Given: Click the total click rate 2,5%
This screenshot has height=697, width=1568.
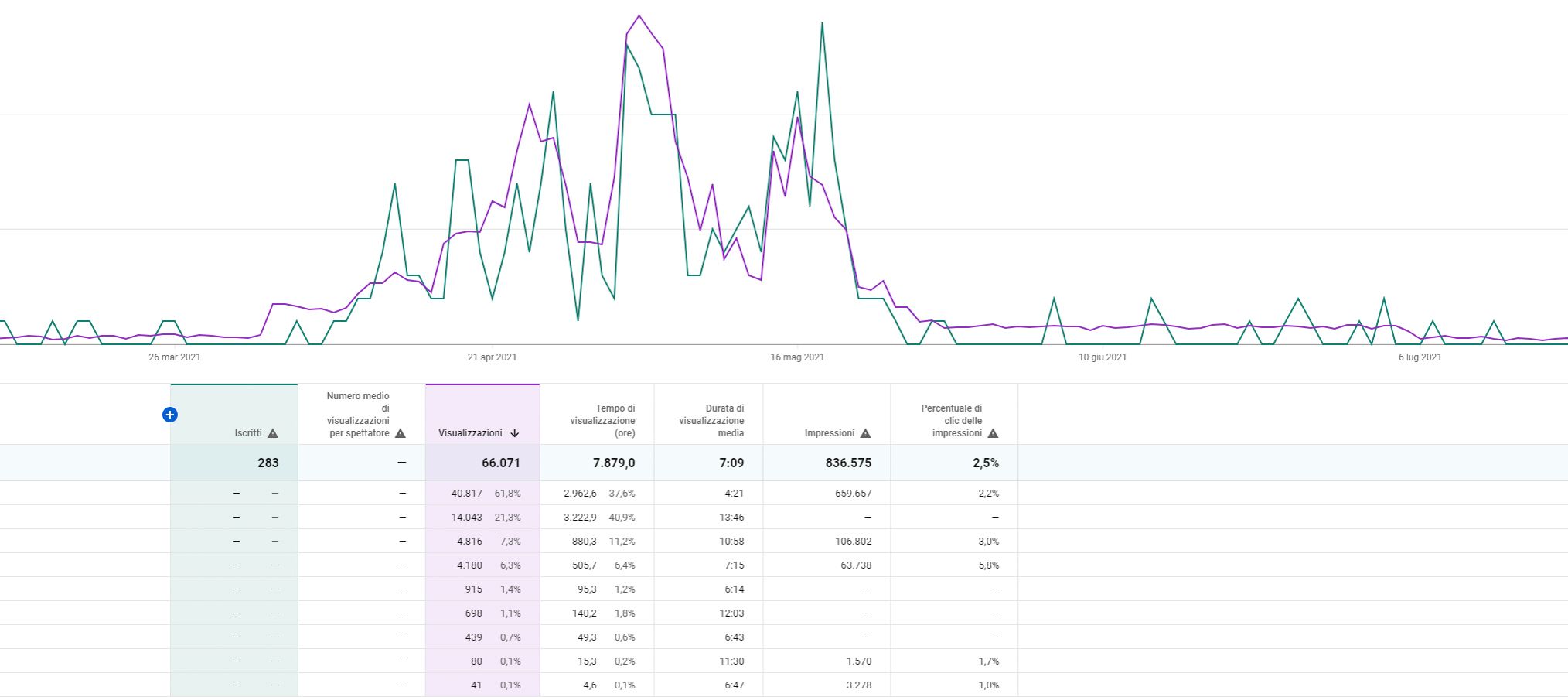Looking at the screenshot, I should (x=986, y=463).
